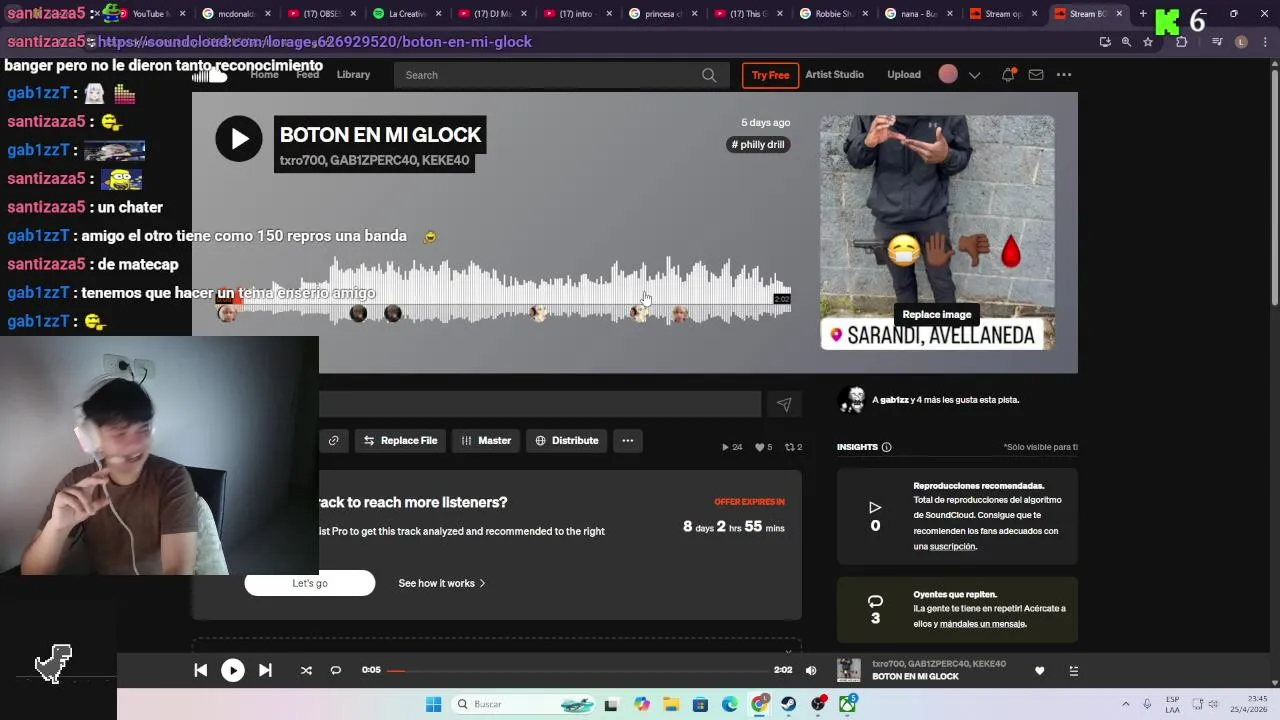The height and width of the screenshot is (720, 1280).
Task: Click the write a comment field
Action: click(x=540, y=404)
